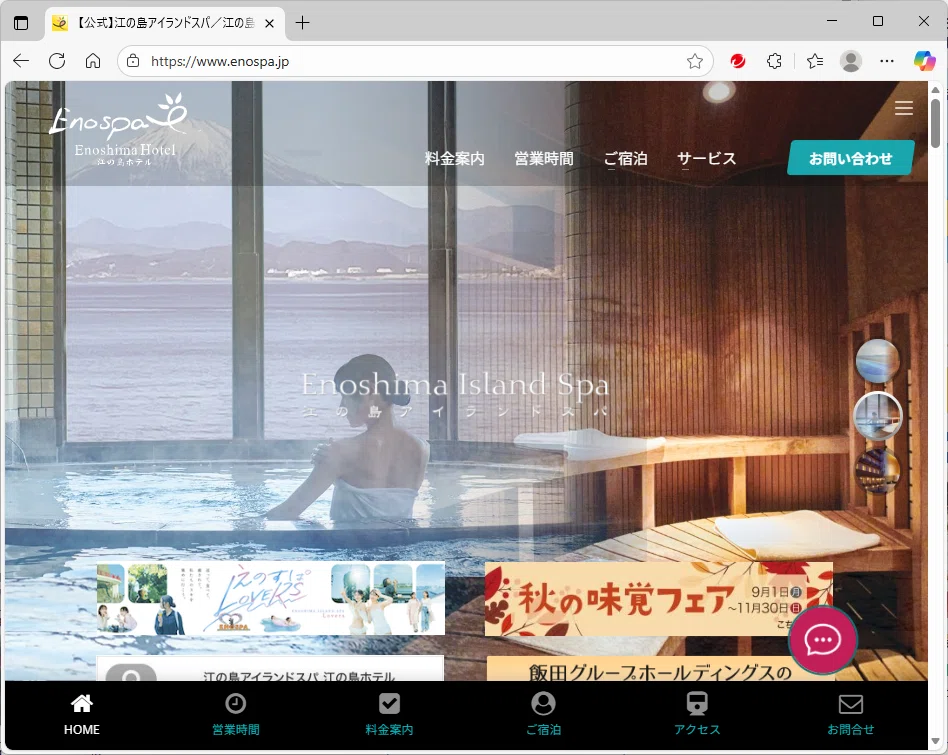Expand ご宿泊 top navigation item

pos(626,158)
